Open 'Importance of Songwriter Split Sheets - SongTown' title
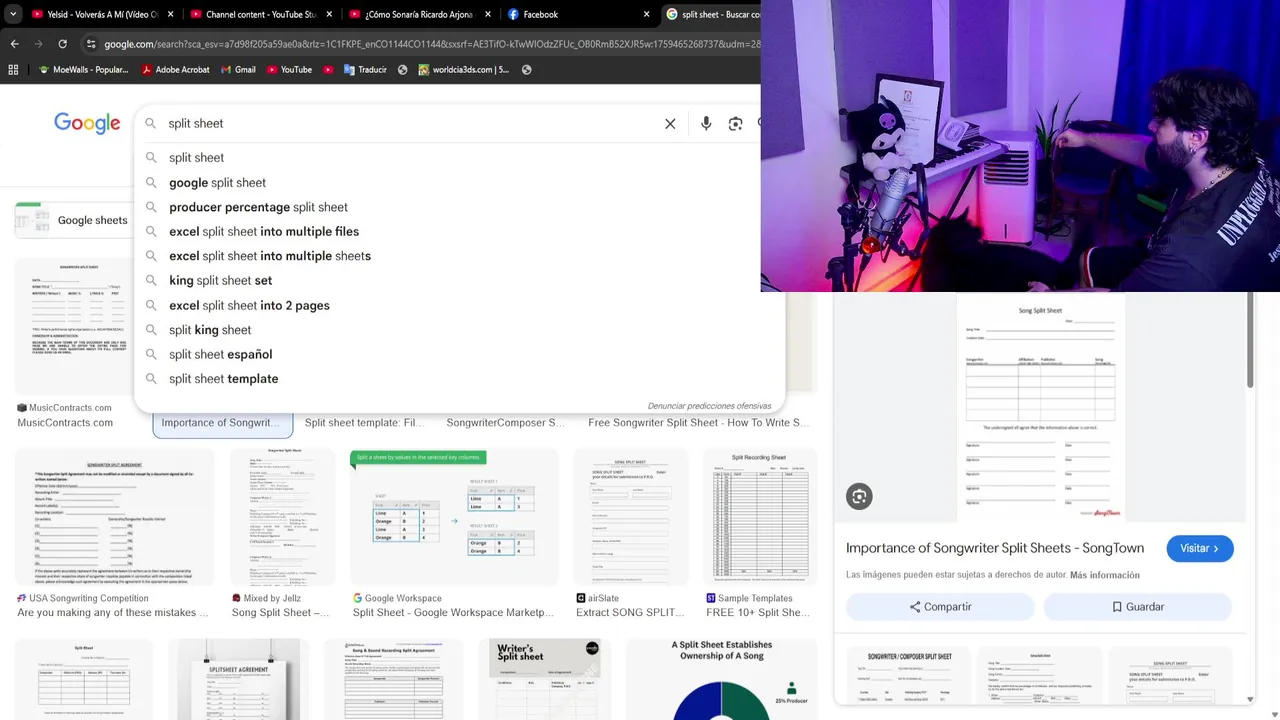Image resolution: width=1280 pixels, height=720 pixels. click(995, 548)
